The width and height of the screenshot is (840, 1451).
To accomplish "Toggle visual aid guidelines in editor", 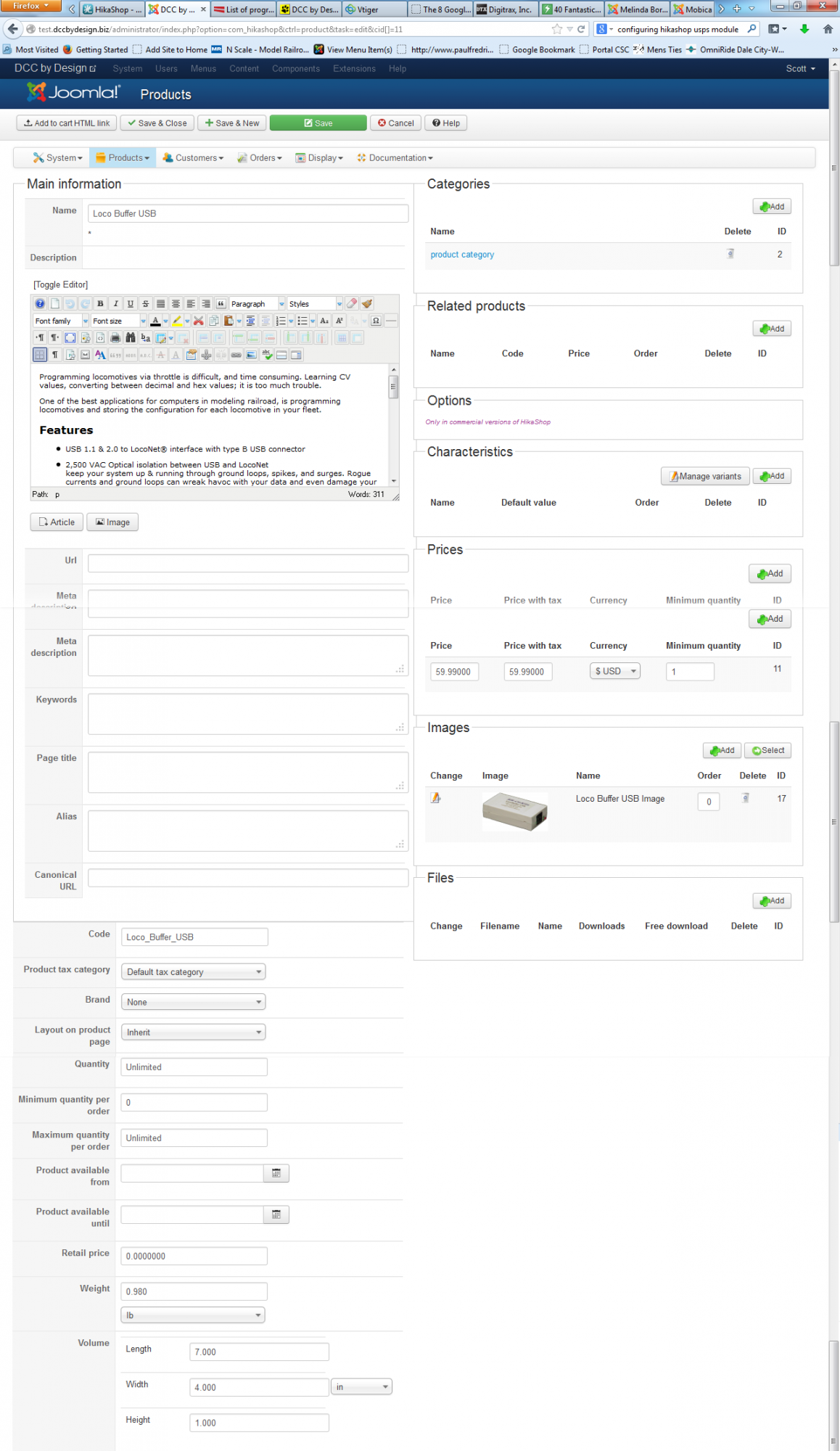I will click(x=40, y=355).
